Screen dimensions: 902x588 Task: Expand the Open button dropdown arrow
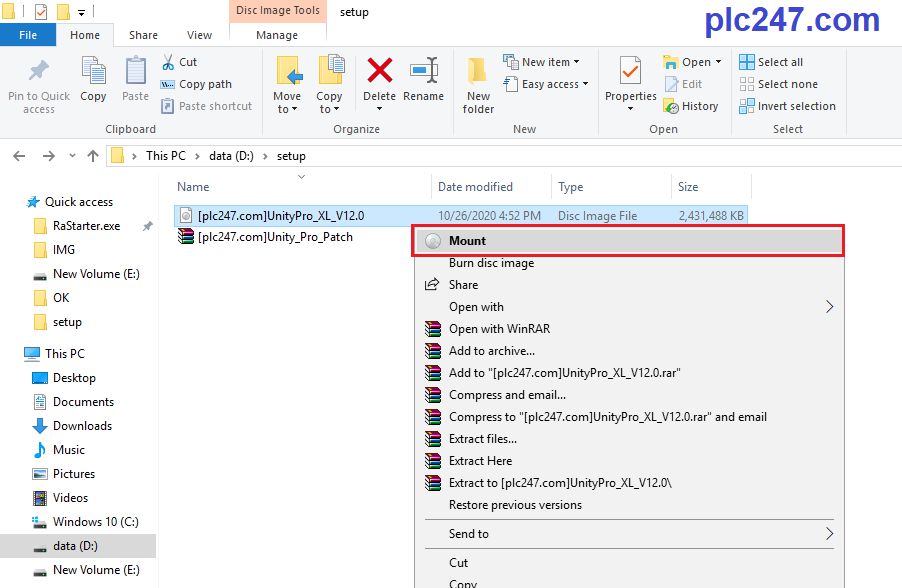[x=718, y=62]
